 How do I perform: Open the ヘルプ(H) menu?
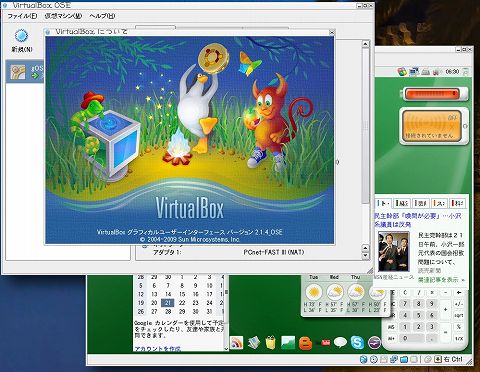coord(102,16)
